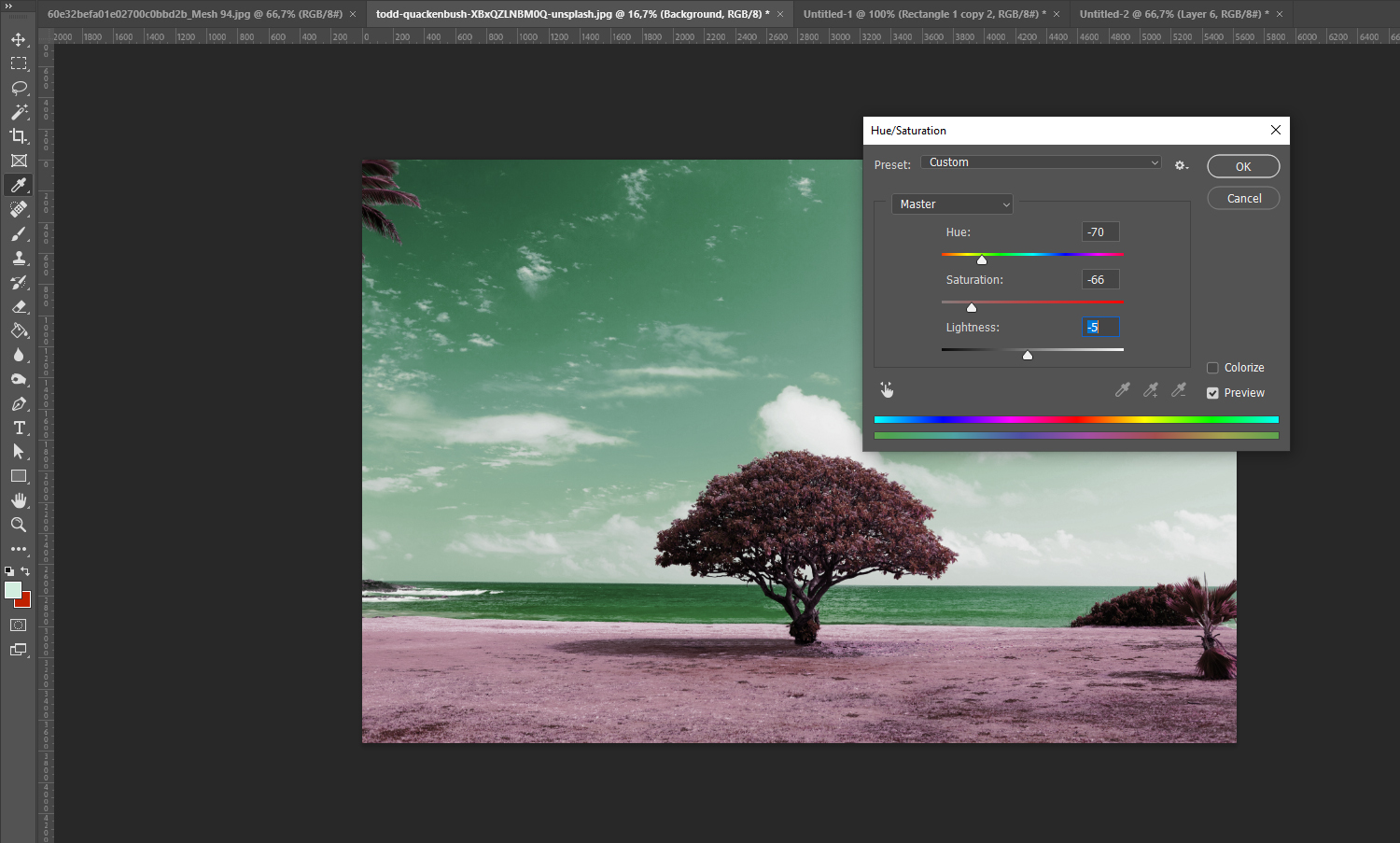This screenshot has width=1400, height=843.
Task: Select the Brush tool
Action: coord(19,233)
